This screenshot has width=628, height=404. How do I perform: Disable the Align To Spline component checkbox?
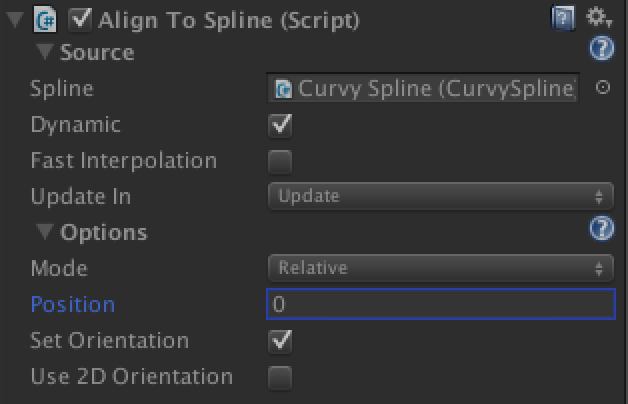[x=80, y=19]
